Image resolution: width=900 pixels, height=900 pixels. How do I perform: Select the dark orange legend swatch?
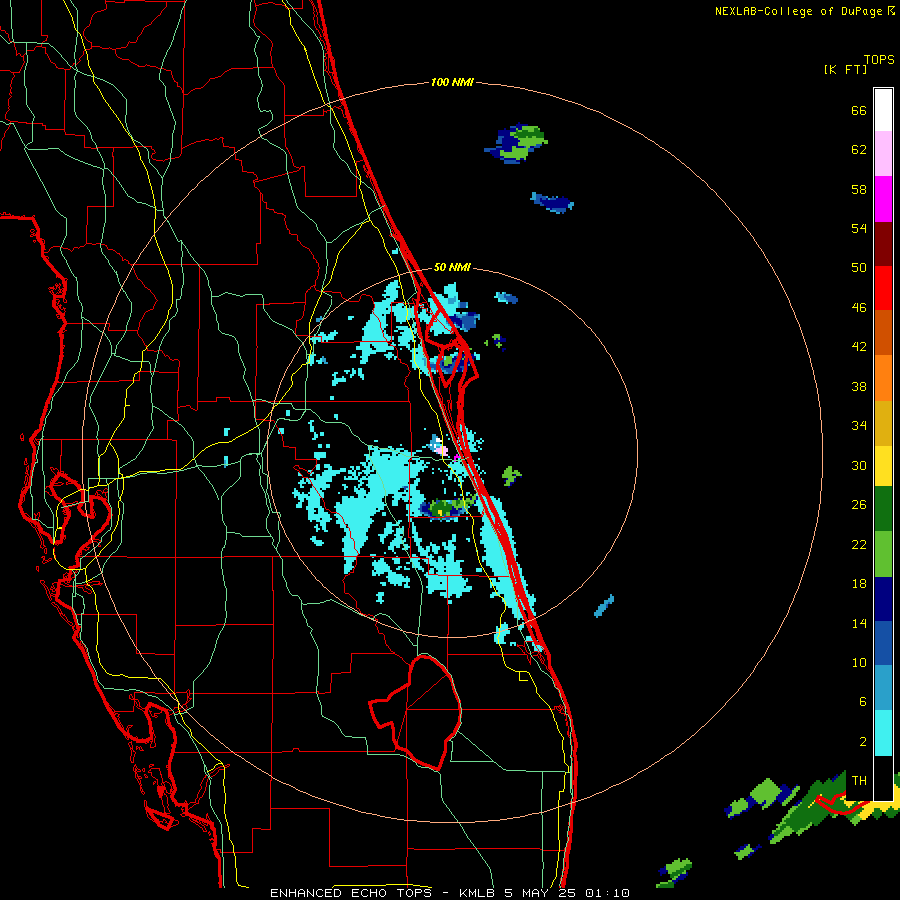coord(883,332)
